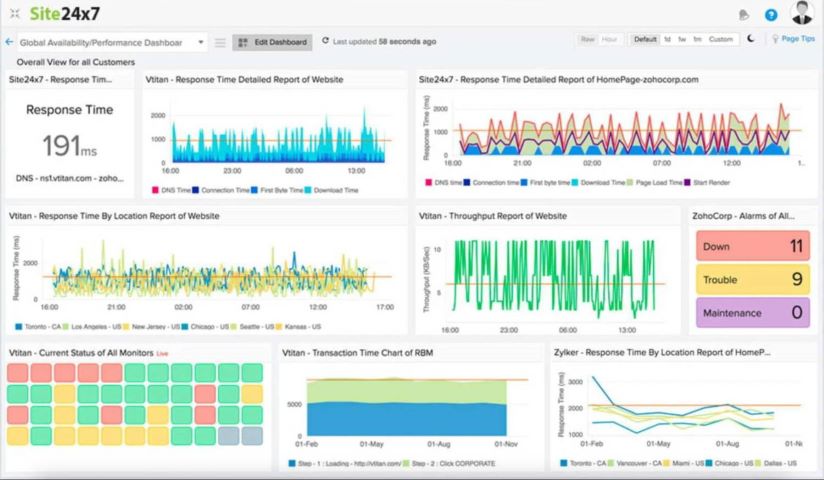824x480 pixels.
Task: Open the hamburger menu beside the dashboard selector
Action: click(220, 43)
